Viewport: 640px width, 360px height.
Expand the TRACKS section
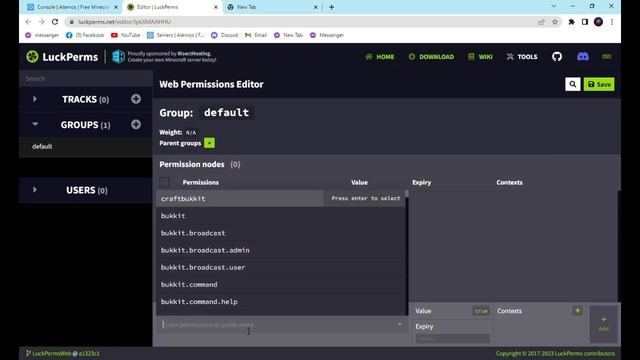coord(35,99)
